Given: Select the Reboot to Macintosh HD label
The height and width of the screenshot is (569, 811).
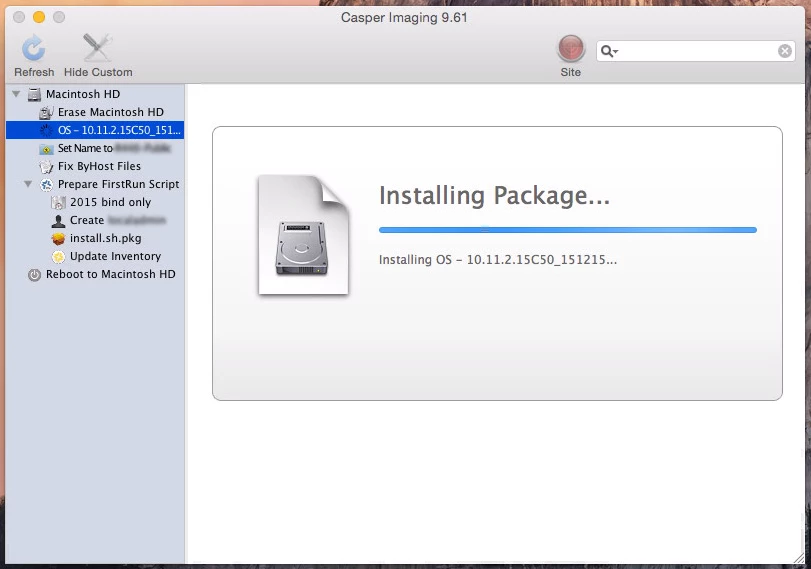Looking at the screenshot, I should (x=111, y=274).
